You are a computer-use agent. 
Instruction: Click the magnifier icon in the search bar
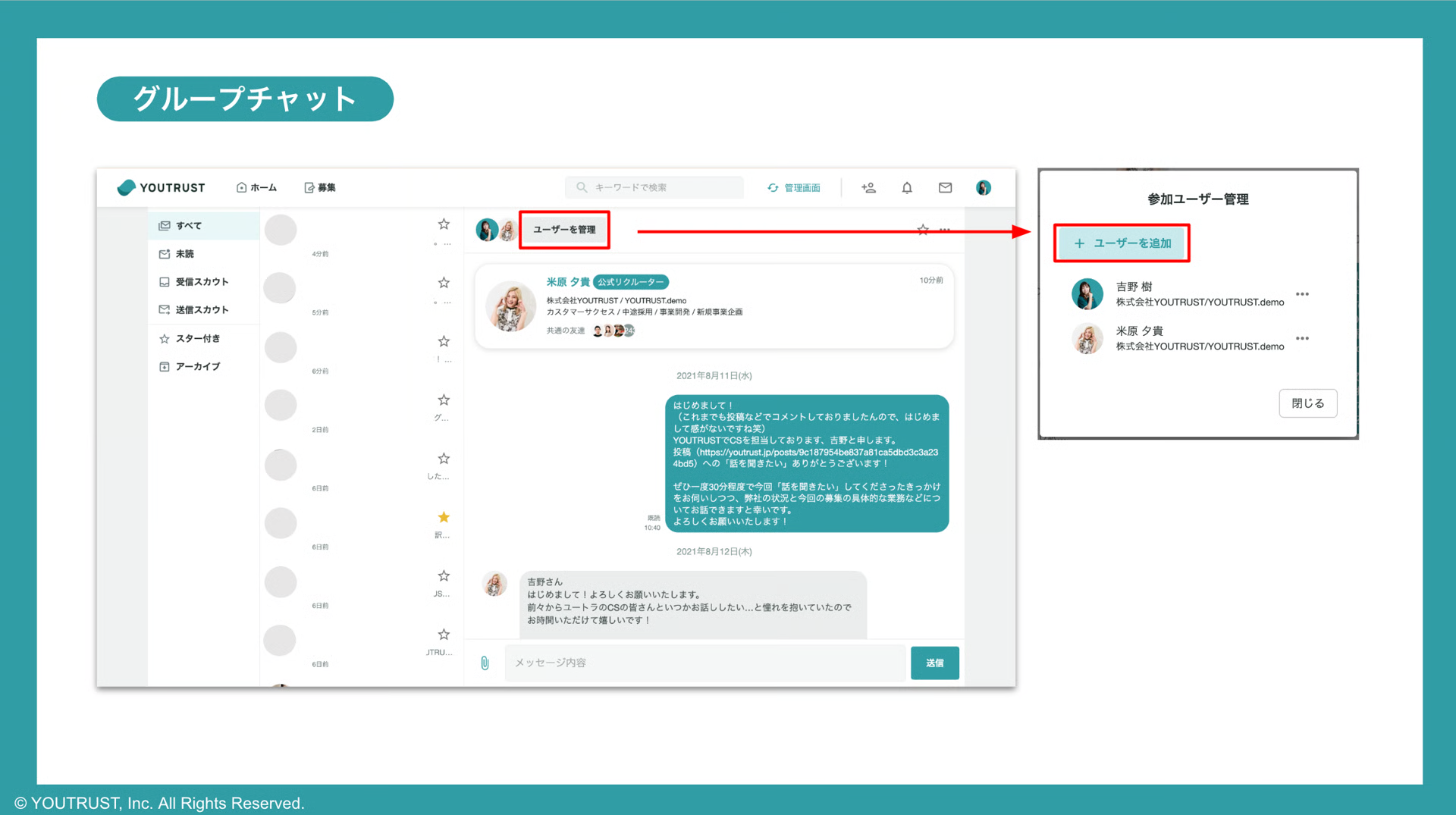(581, 187)
